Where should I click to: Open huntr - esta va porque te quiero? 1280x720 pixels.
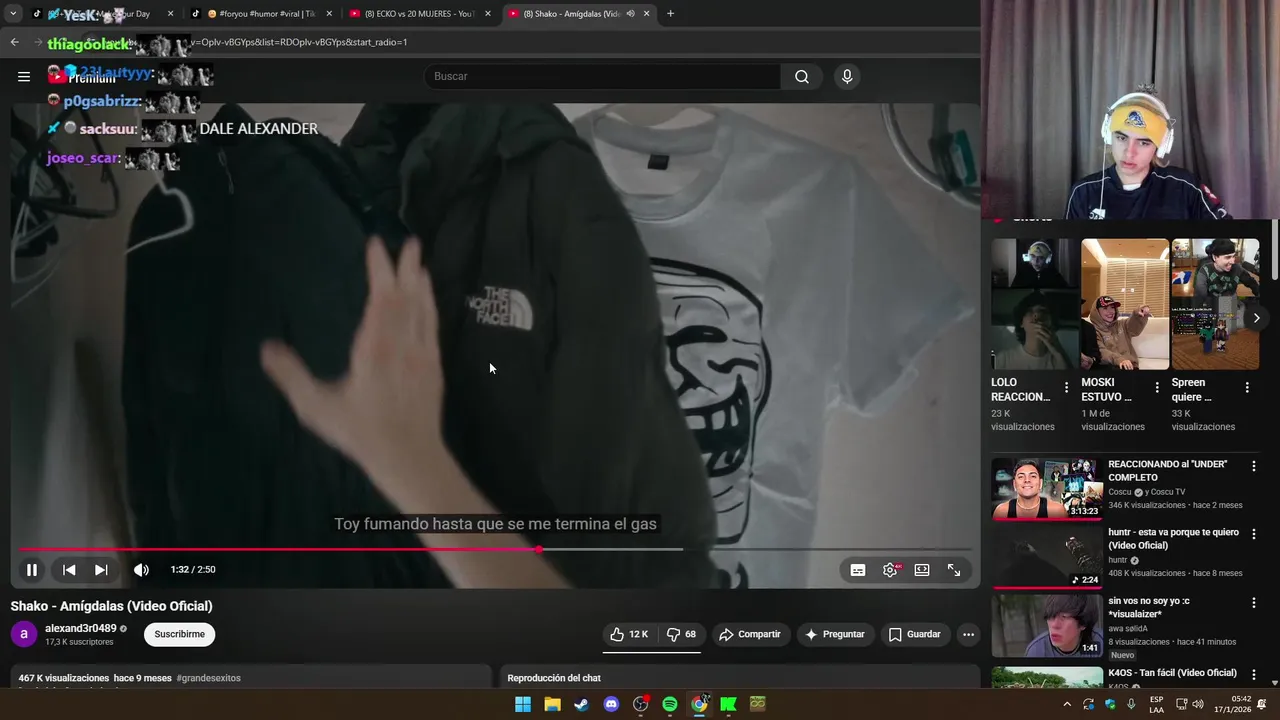tap(1046, 557)
